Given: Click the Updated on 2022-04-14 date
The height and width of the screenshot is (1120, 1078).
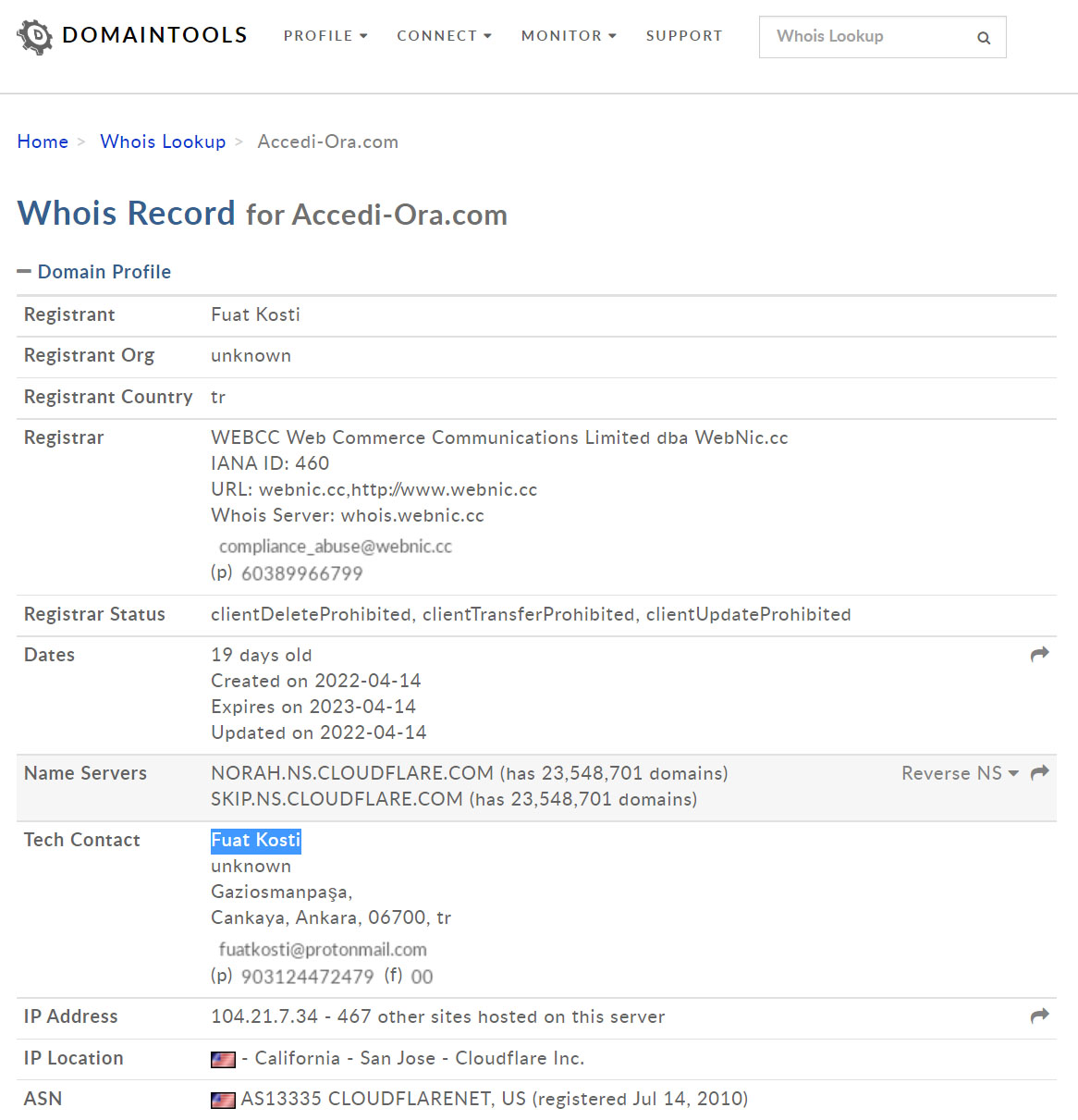Looking at the screenshot, I should 319,732.
